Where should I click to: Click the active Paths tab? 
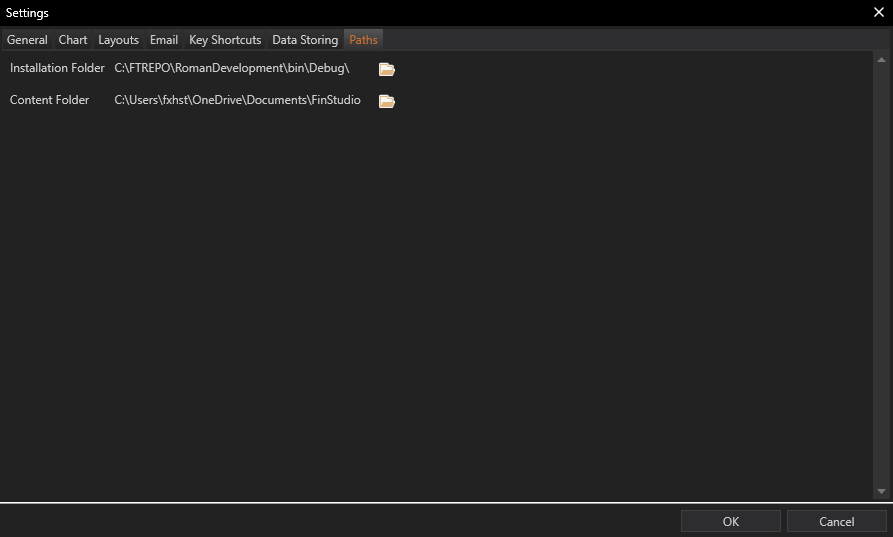click(x=363, y=40)
